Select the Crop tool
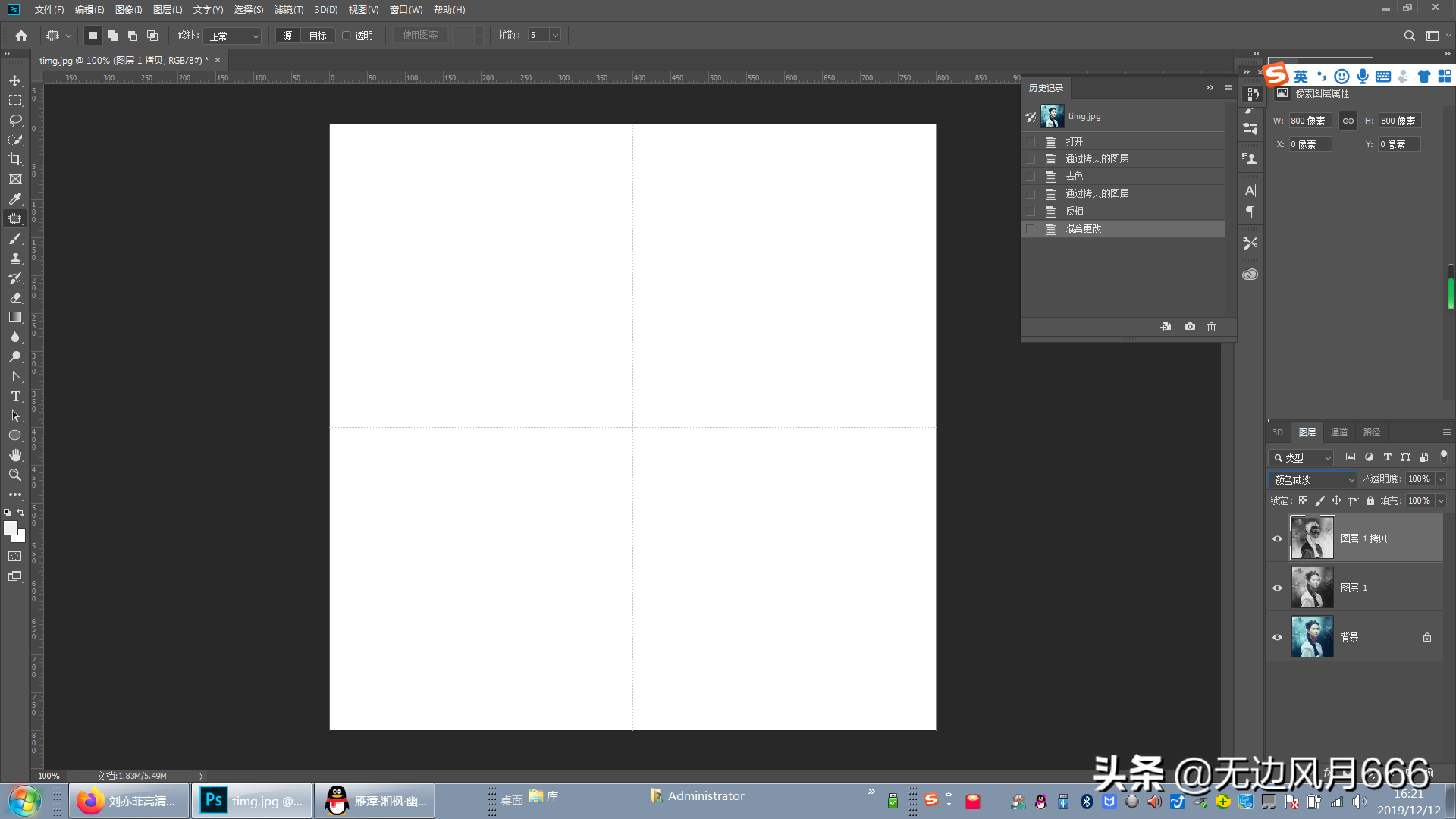 pyautogui.click(x=15, y=159)
